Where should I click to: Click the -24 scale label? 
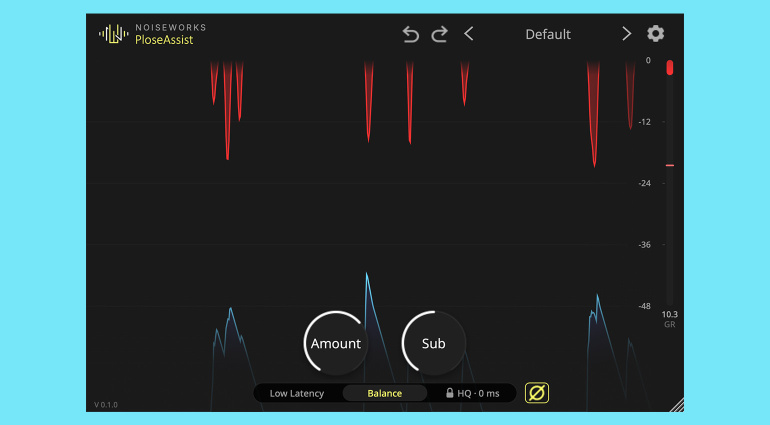click(644, 183)
